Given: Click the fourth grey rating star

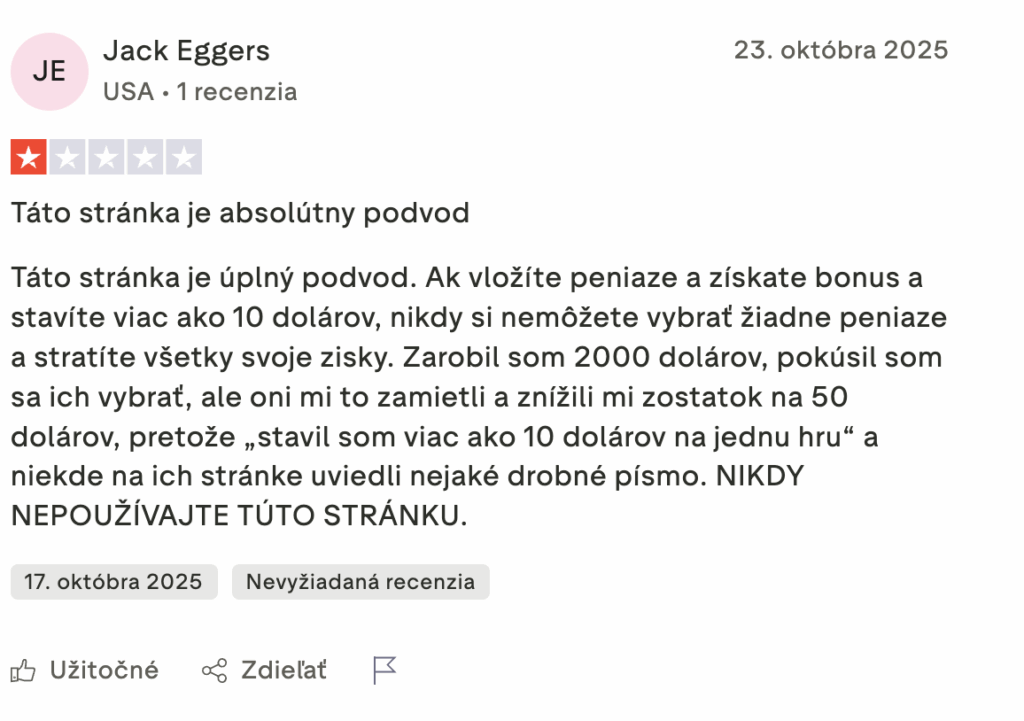Looking at the screenshot, I should pyautogui.click(x=145, y=157).
